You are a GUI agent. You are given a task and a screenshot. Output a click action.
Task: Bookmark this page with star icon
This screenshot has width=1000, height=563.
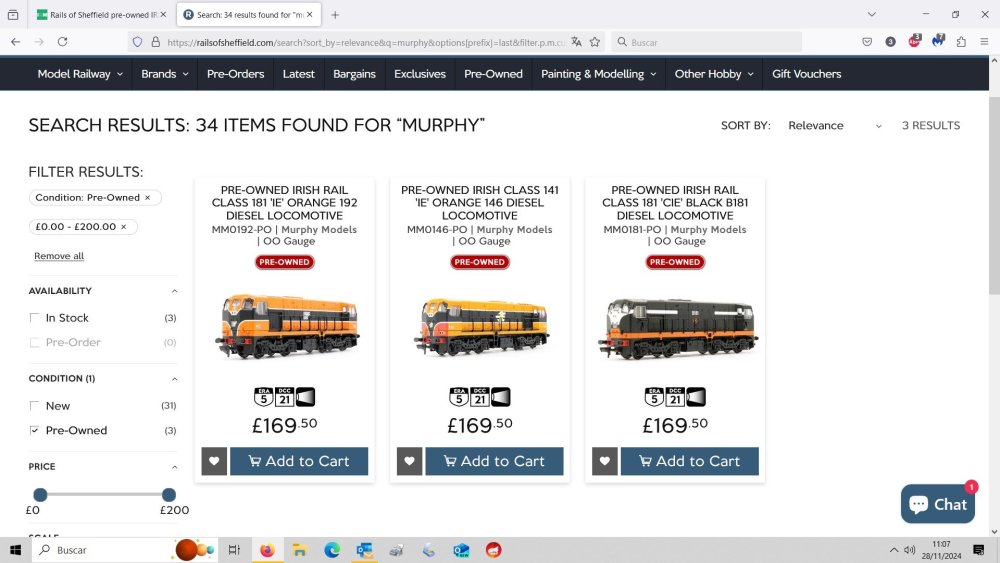click(595, 42)
